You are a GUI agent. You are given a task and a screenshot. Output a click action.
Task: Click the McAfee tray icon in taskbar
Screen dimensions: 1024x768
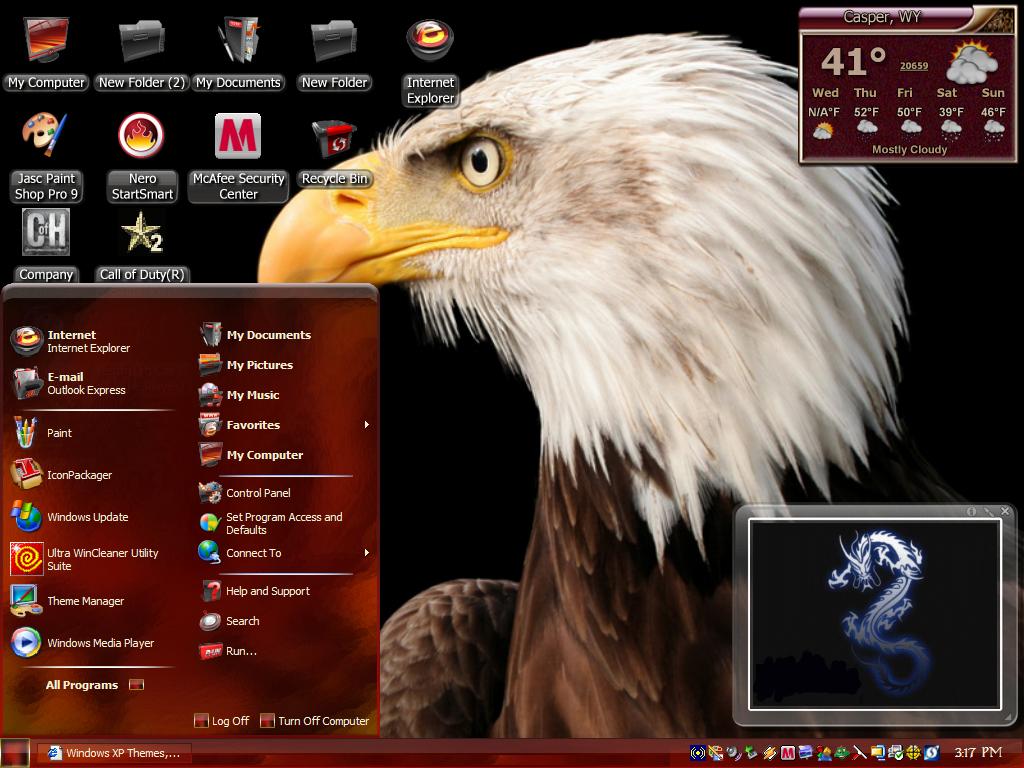[788, 753]
